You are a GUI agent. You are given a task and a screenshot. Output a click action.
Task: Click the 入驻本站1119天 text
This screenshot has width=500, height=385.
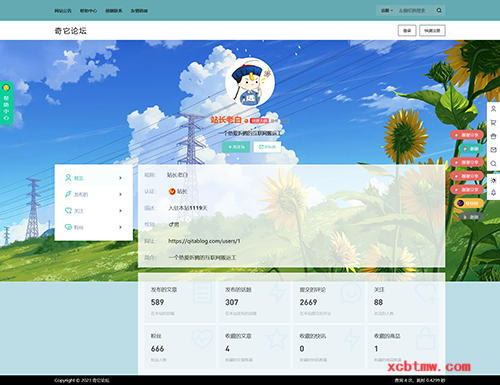tap(188, 208)
